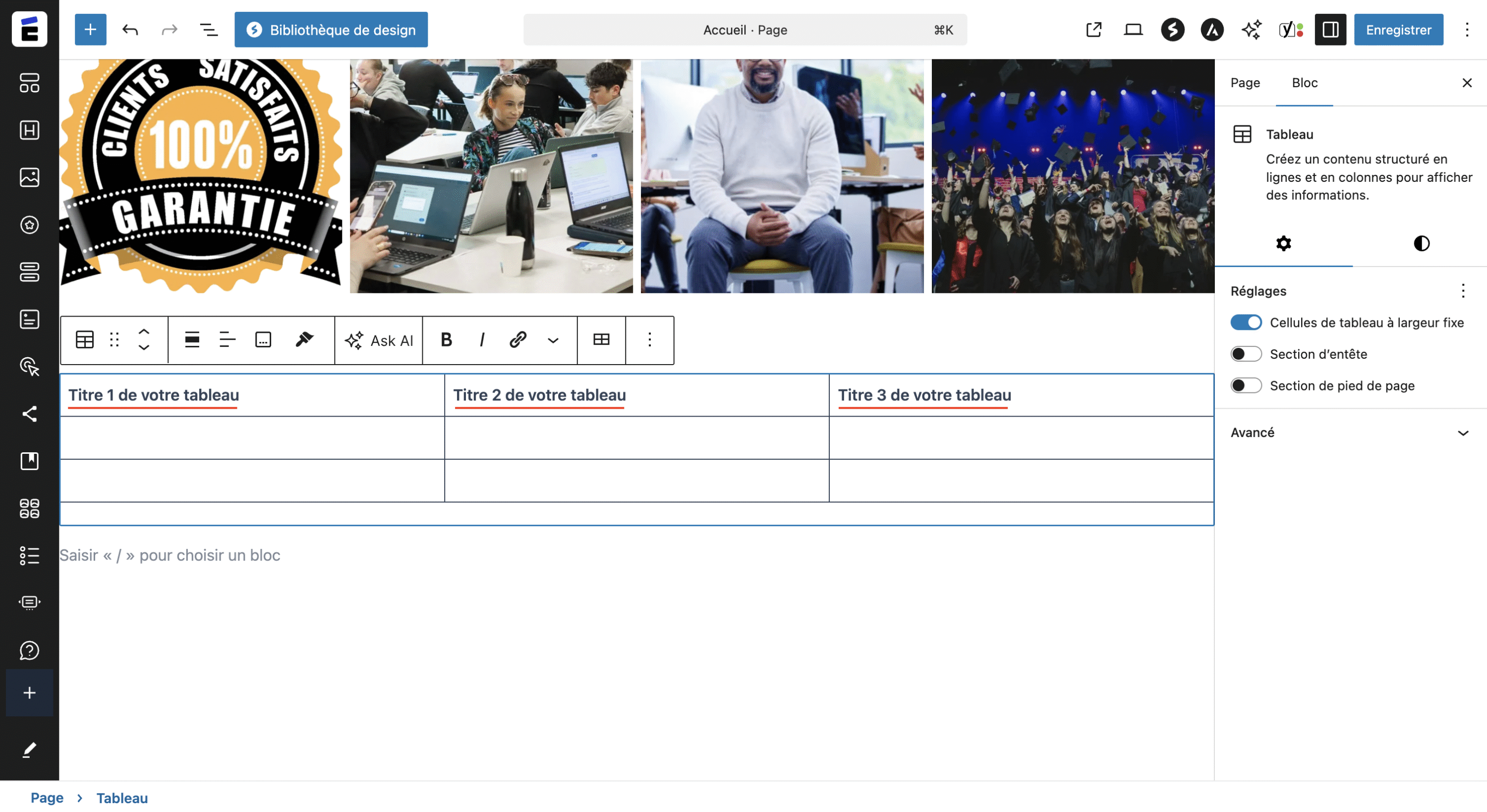Screen dimensions: 1487x812
Task: Disable Cellules de tableau à largeur fixe
Action: [x=1246, y=323]
